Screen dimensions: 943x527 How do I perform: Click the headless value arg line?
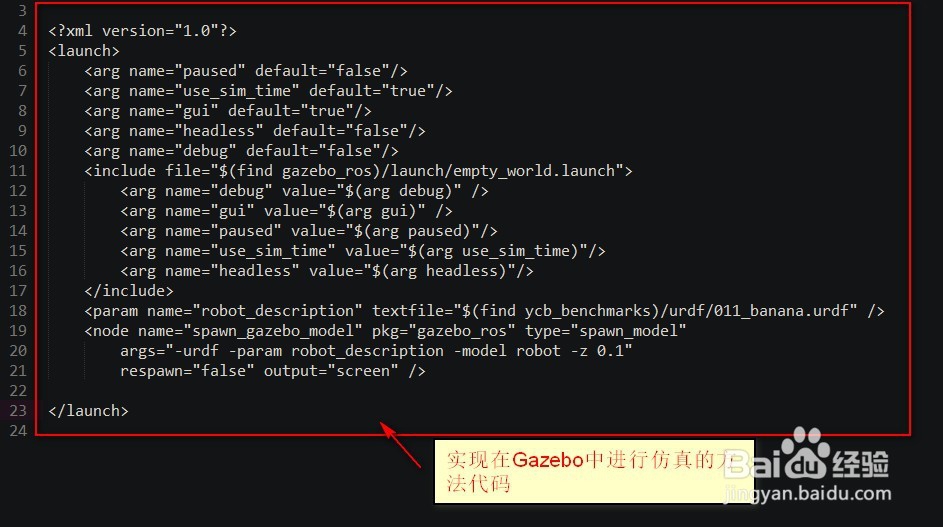(x=327, y=271)
